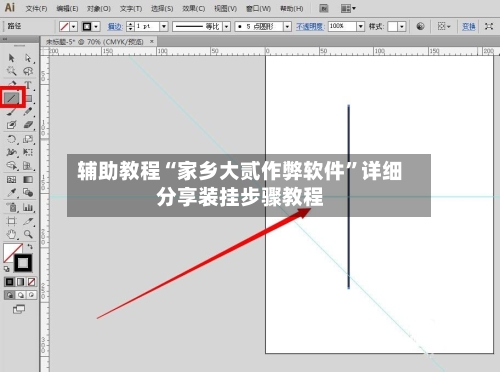The height and width of the screenshot is (372, 500).
Task: Open Bridge from the menu bar icon
Action: 324,8
